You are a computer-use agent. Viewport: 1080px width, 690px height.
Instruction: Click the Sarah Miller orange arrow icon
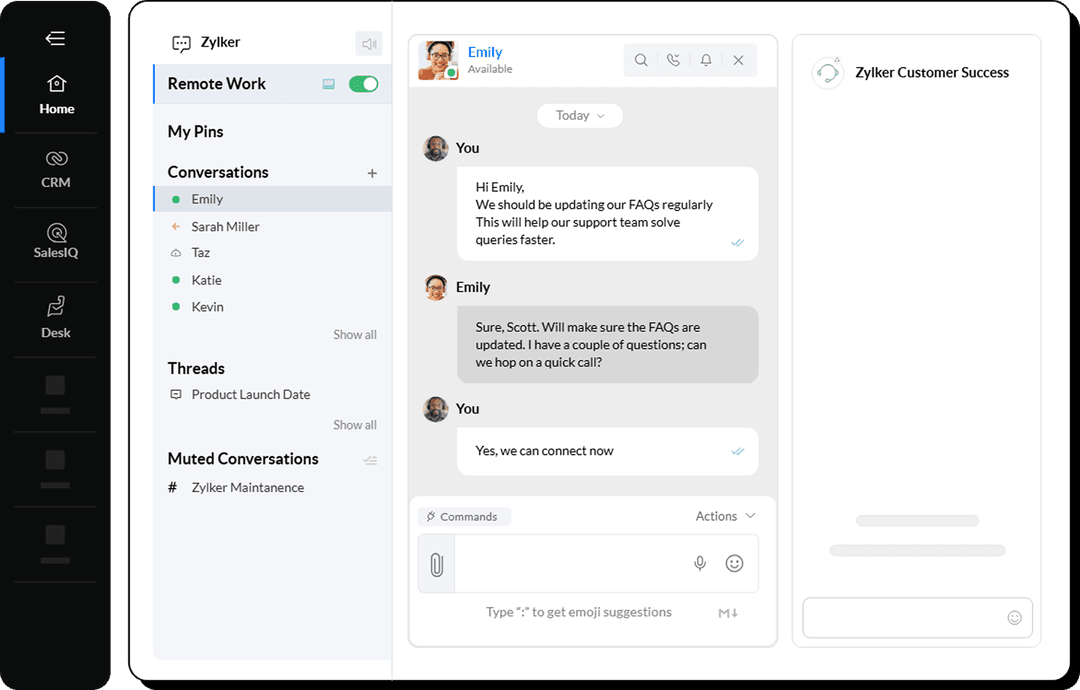click(176, 227)
